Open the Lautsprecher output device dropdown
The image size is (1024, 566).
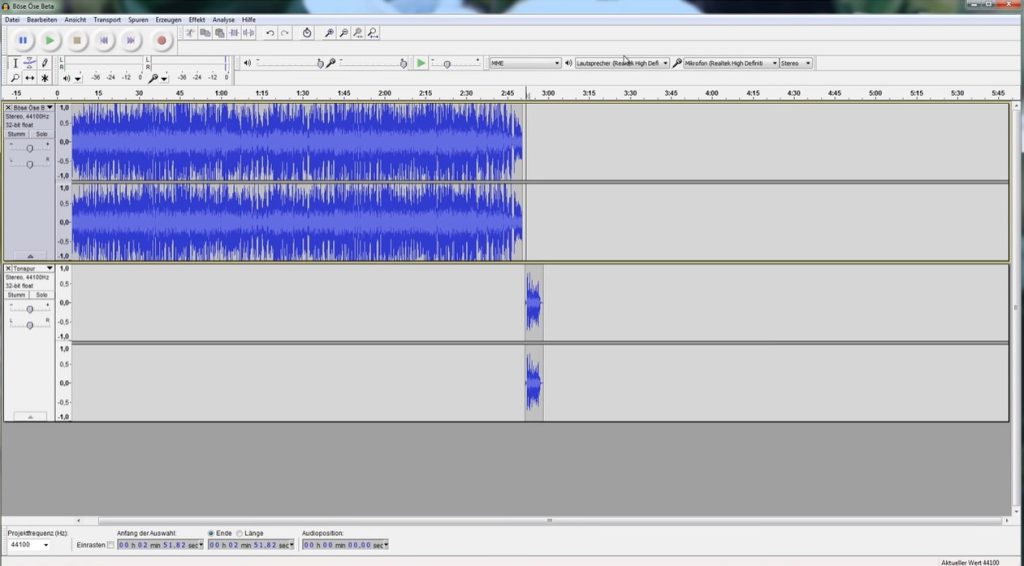[x=622, y=63]
